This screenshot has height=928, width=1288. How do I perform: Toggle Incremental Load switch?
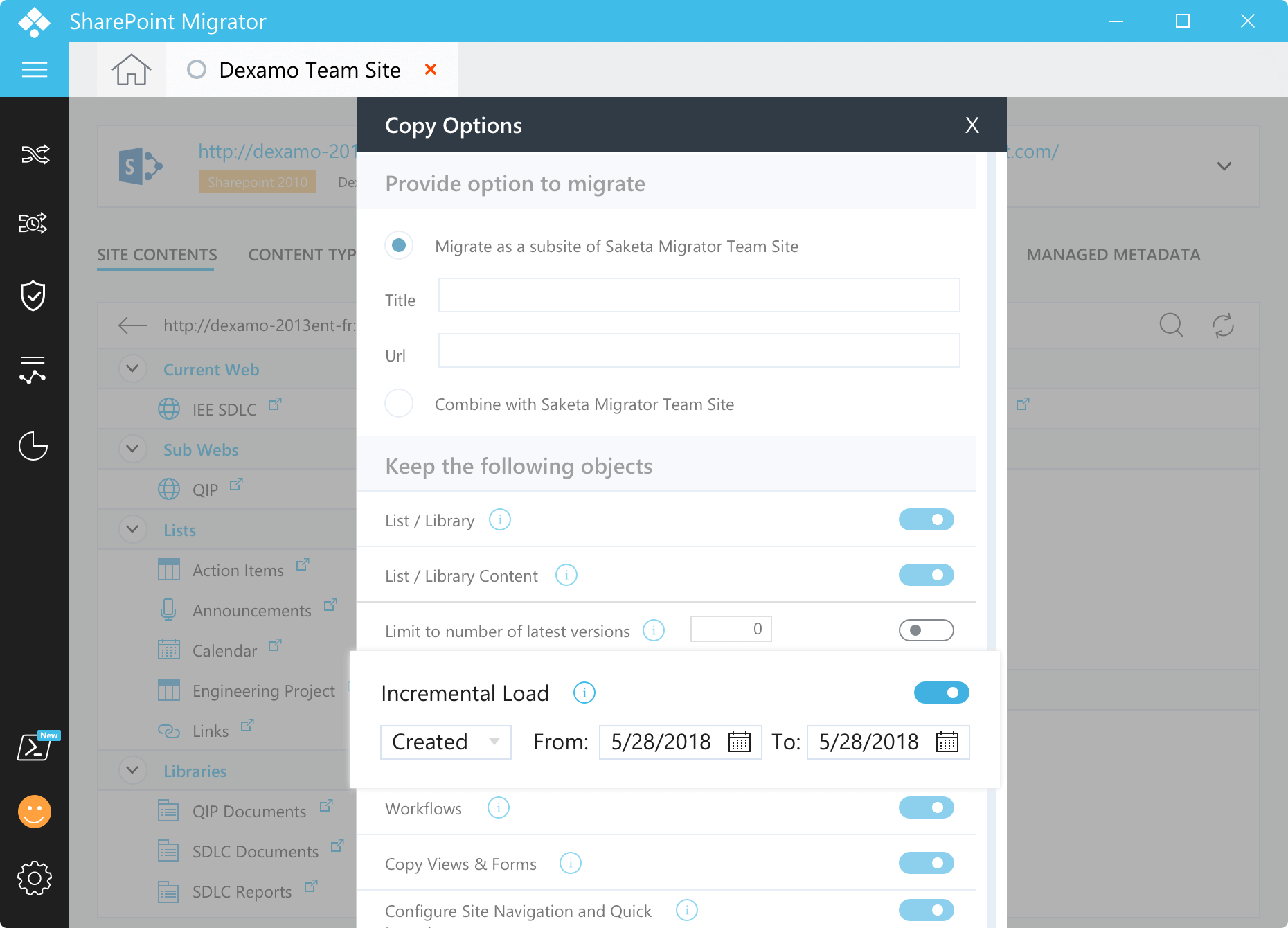[x=942, y=693]
